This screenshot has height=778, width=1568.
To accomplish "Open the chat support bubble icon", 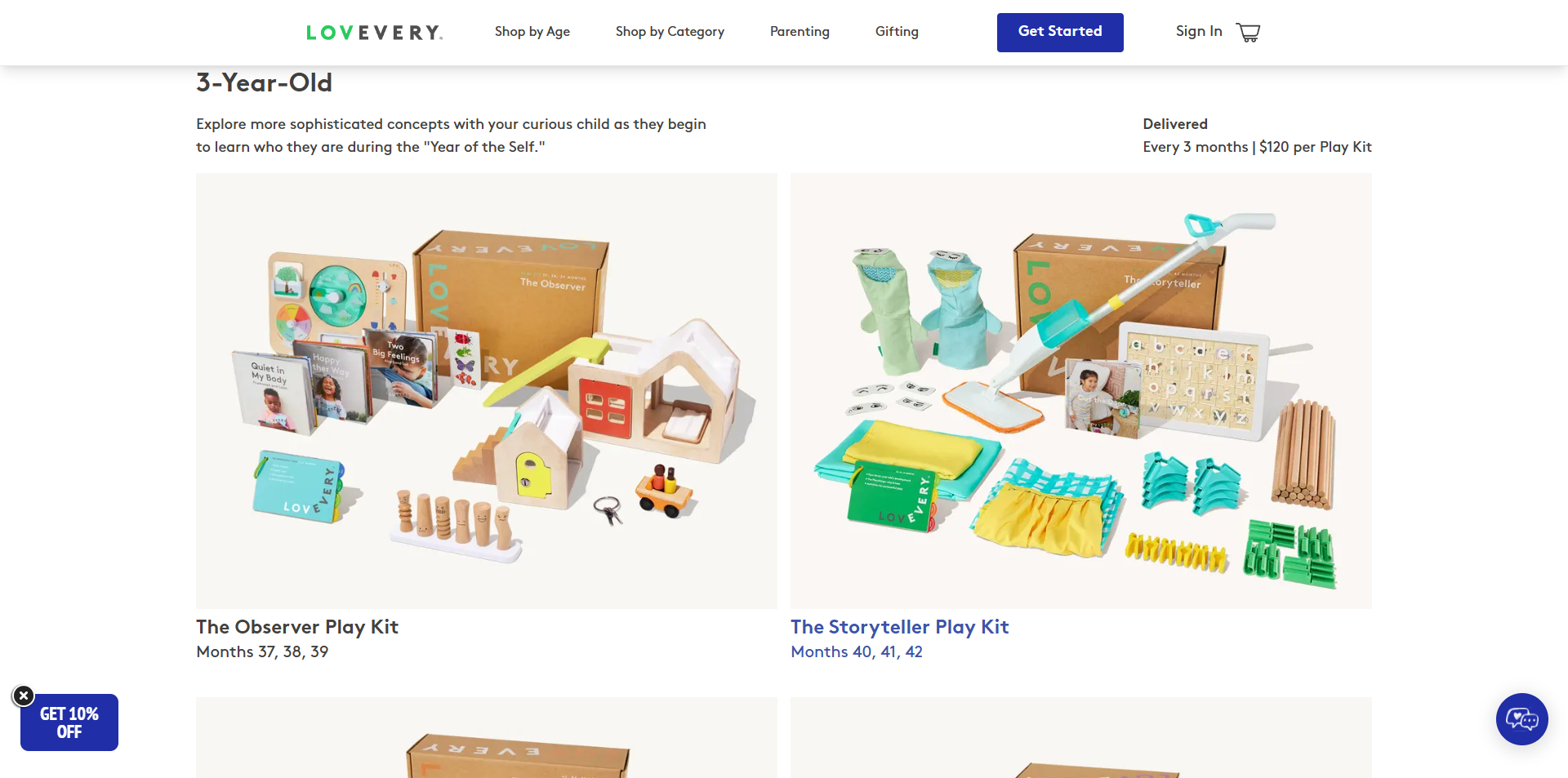I will pyautogui.click(x=1521, y=719).
